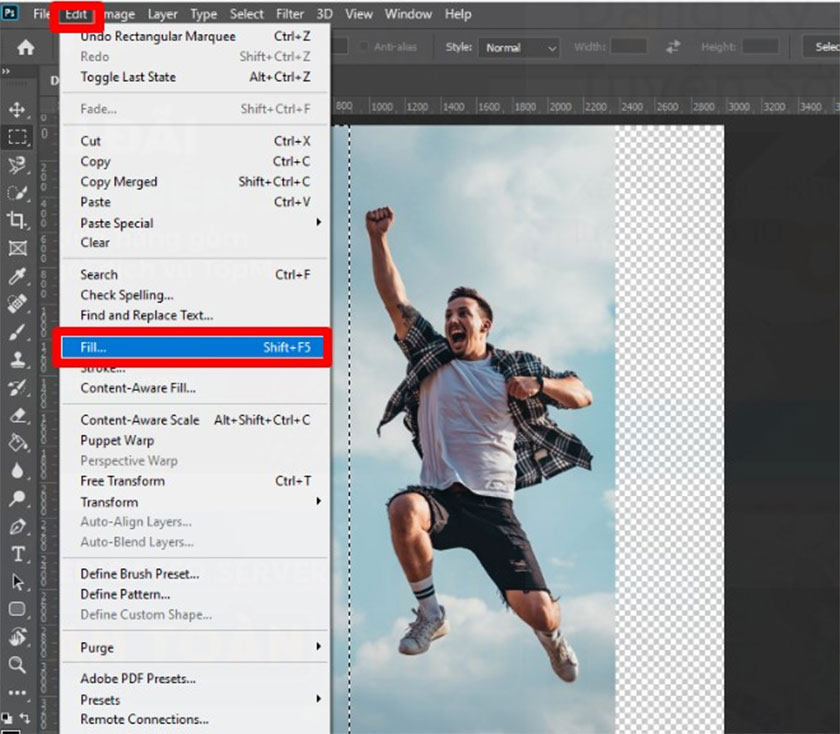Select the Quick Selection tool
The height and width of the screenshot is (734, 840).
tap(17, 193)
